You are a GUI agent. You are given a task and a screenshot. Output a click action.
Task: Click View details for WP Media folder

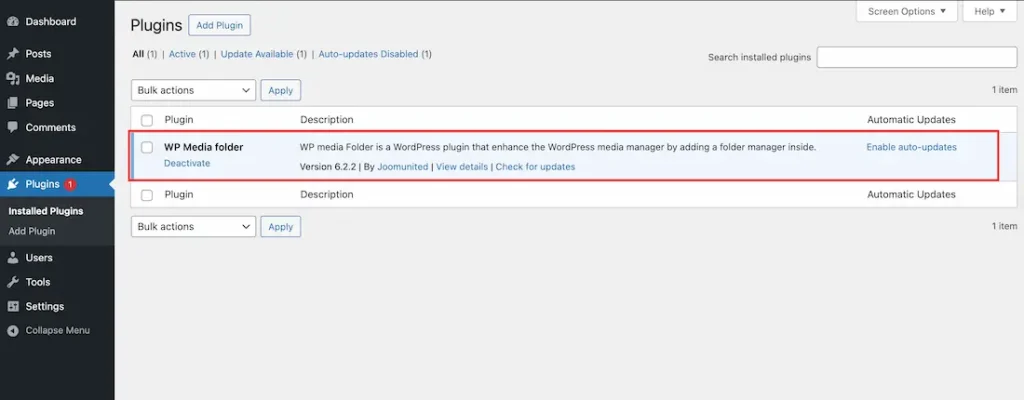(x=462, y=167)
